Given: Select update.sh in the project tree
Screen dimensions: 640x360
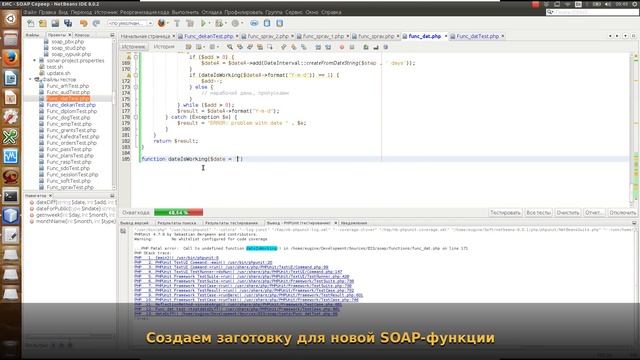Looking at the screenshot, I should 58,73.
